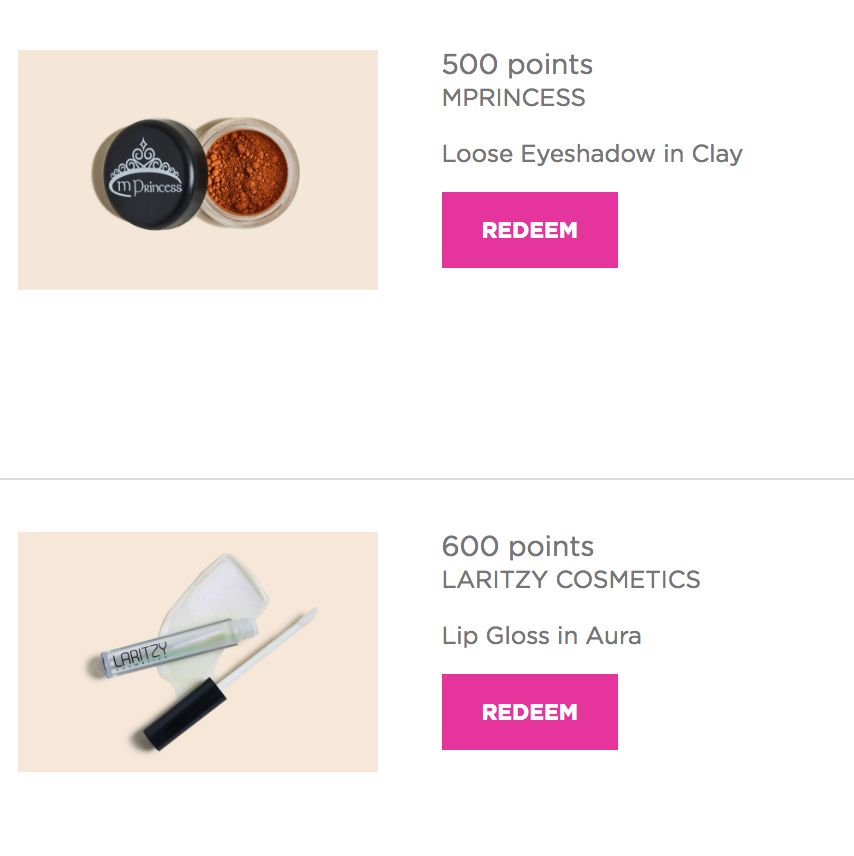Click the LARITZY label printed on the tube

point(140,655)
